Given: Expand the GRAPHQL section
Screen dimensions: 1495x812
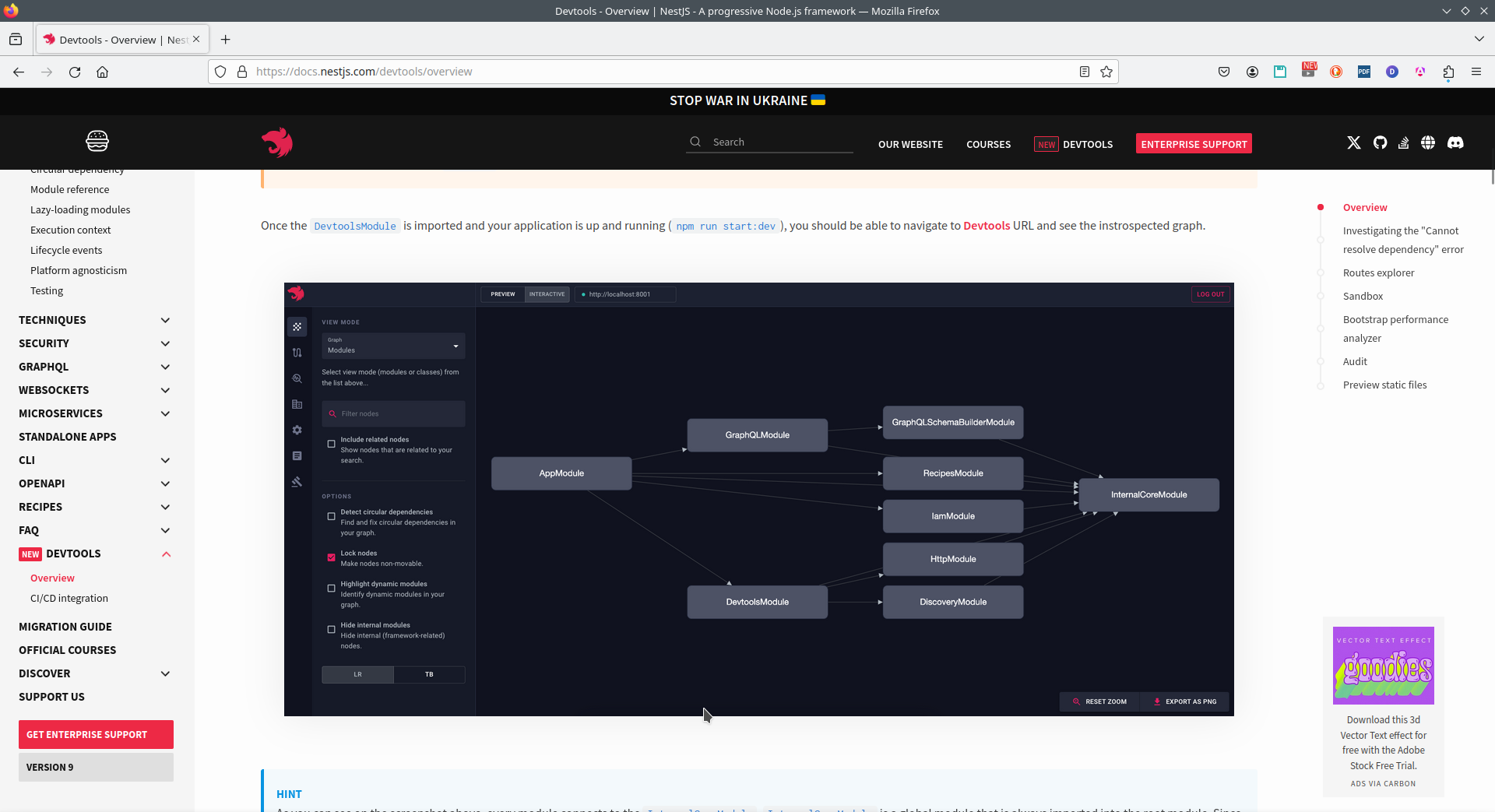Looking at the screenshot, I should click(165, 367).
